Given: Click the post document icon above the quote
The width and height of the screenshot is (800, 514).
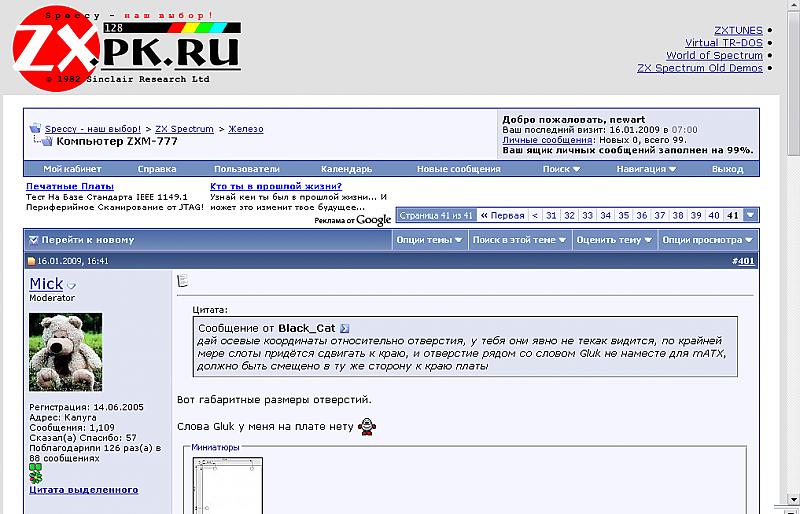Looking at the screenshot, I should pyautogui.click(x=182, y=281).
